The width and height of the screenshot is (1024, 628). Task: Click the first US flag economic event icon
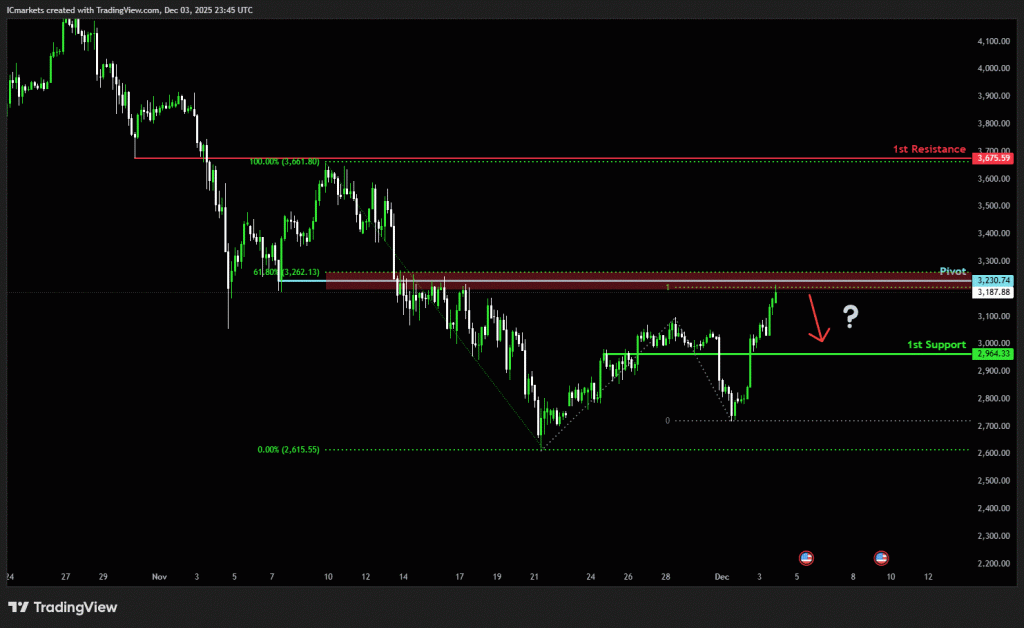click(x=806, y=557)
